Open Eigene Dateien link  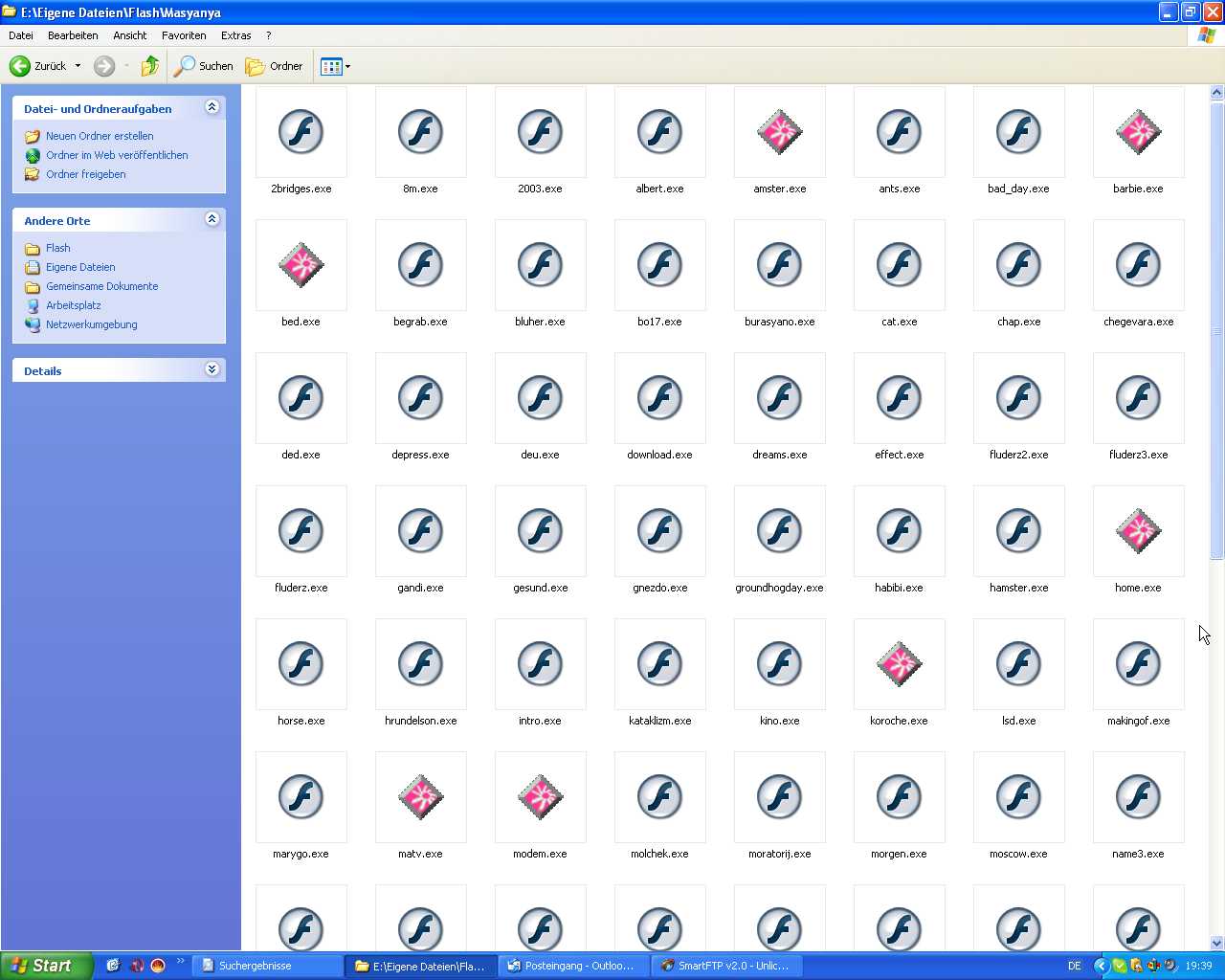pos(80,267)
